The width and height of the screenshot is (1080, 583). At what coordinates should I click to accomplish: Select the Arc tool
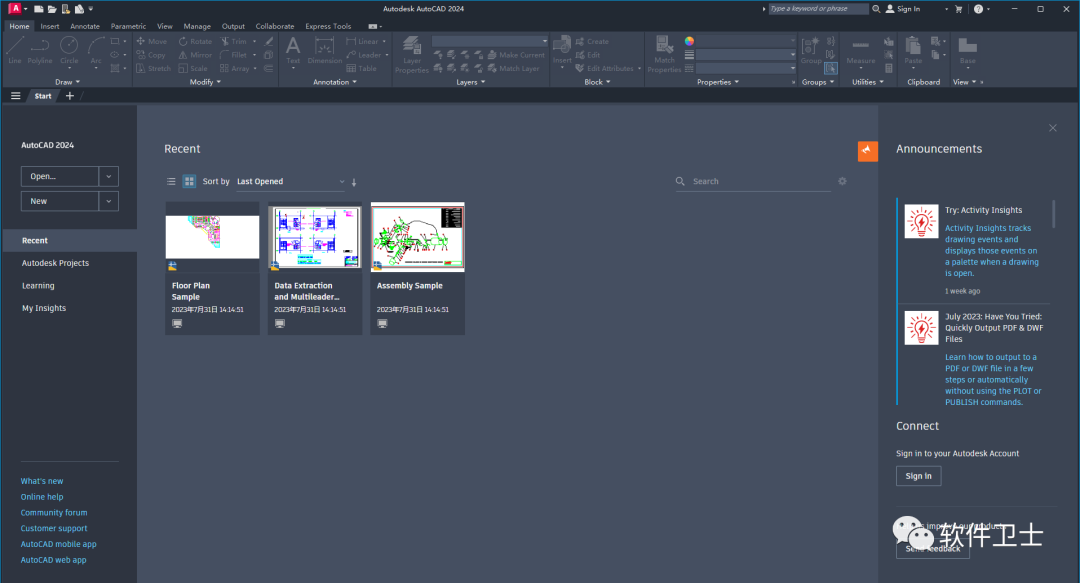click(96, 50)
